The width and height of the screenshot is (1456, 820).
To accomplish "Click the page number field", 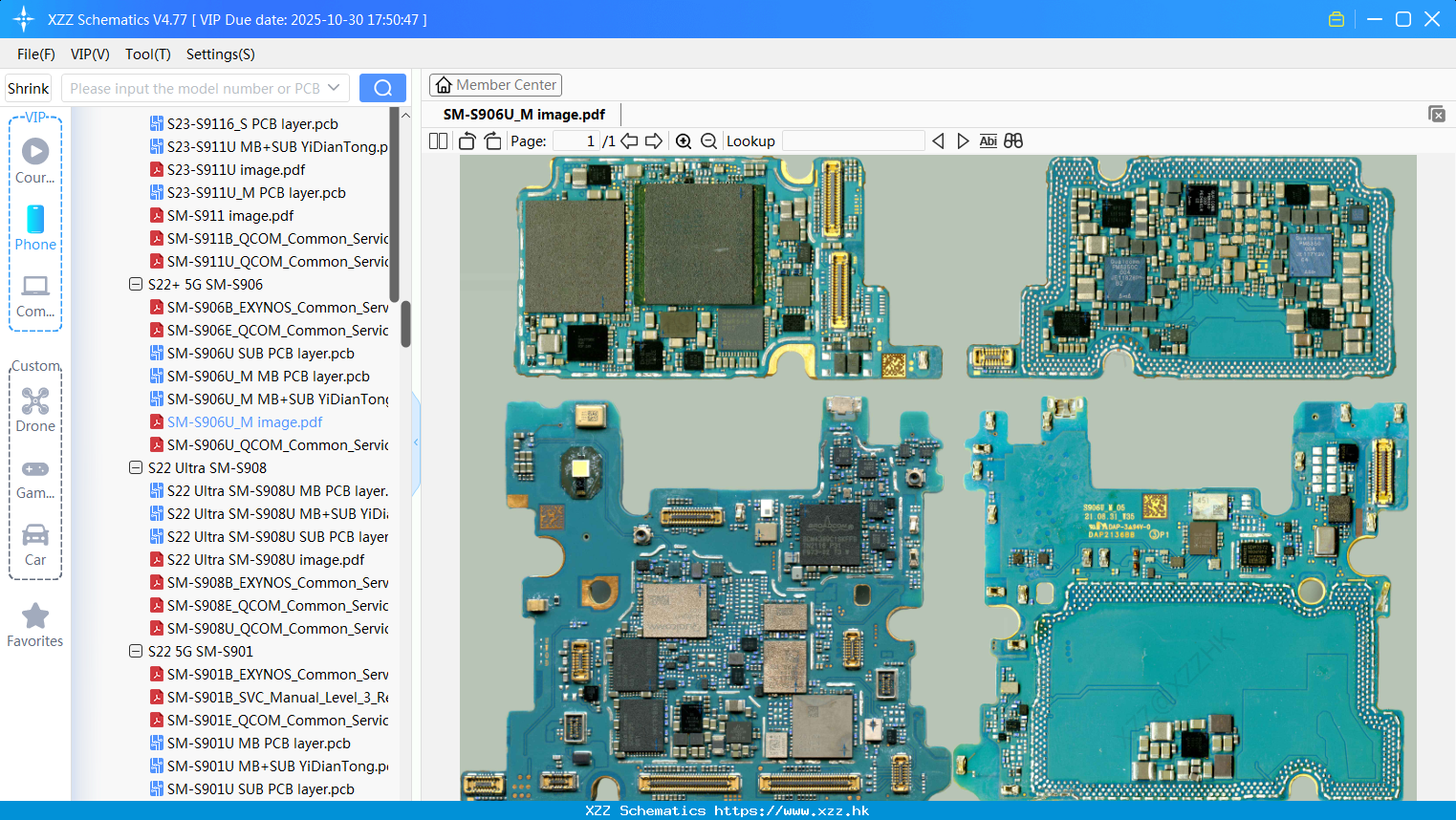I will 576,140.
